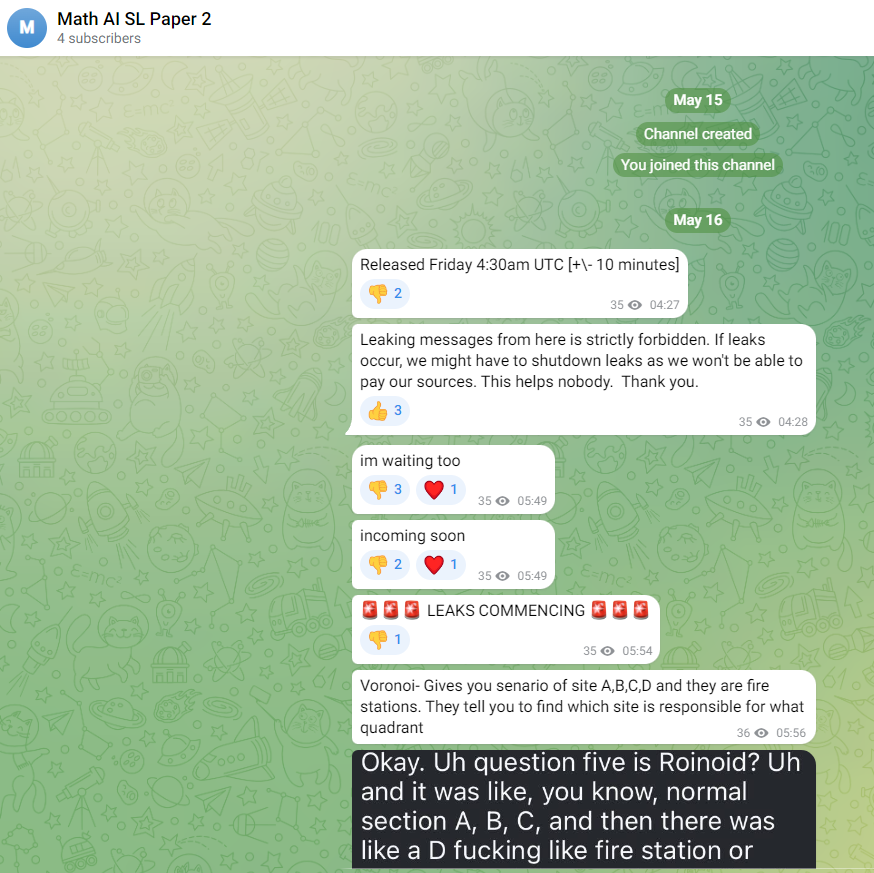Toggle thumbs-down reaction on incoming soon

click(385, 565)
